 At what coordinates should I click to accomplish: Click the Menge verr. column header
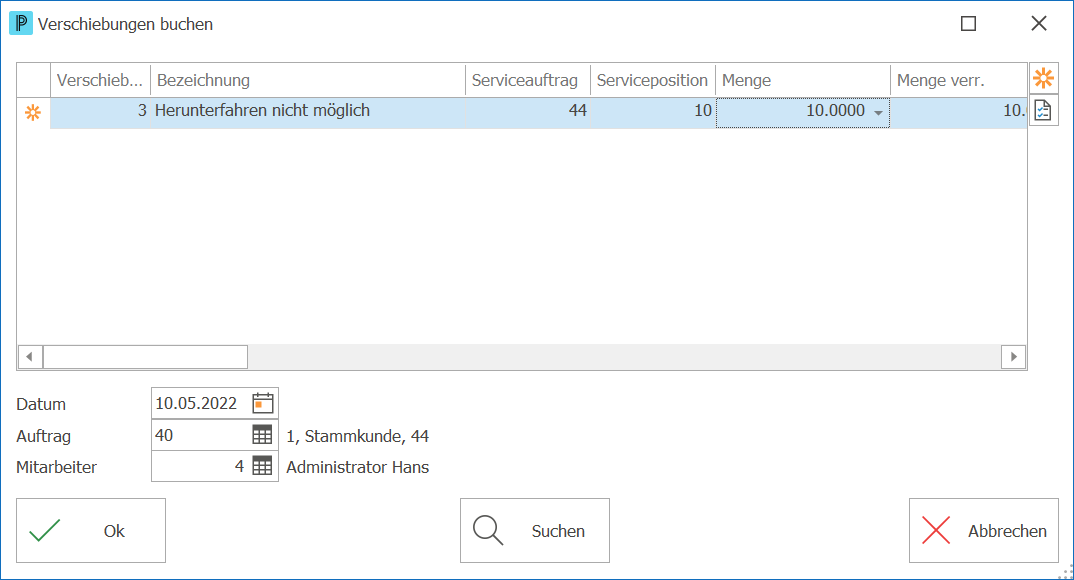click(958, 80)
